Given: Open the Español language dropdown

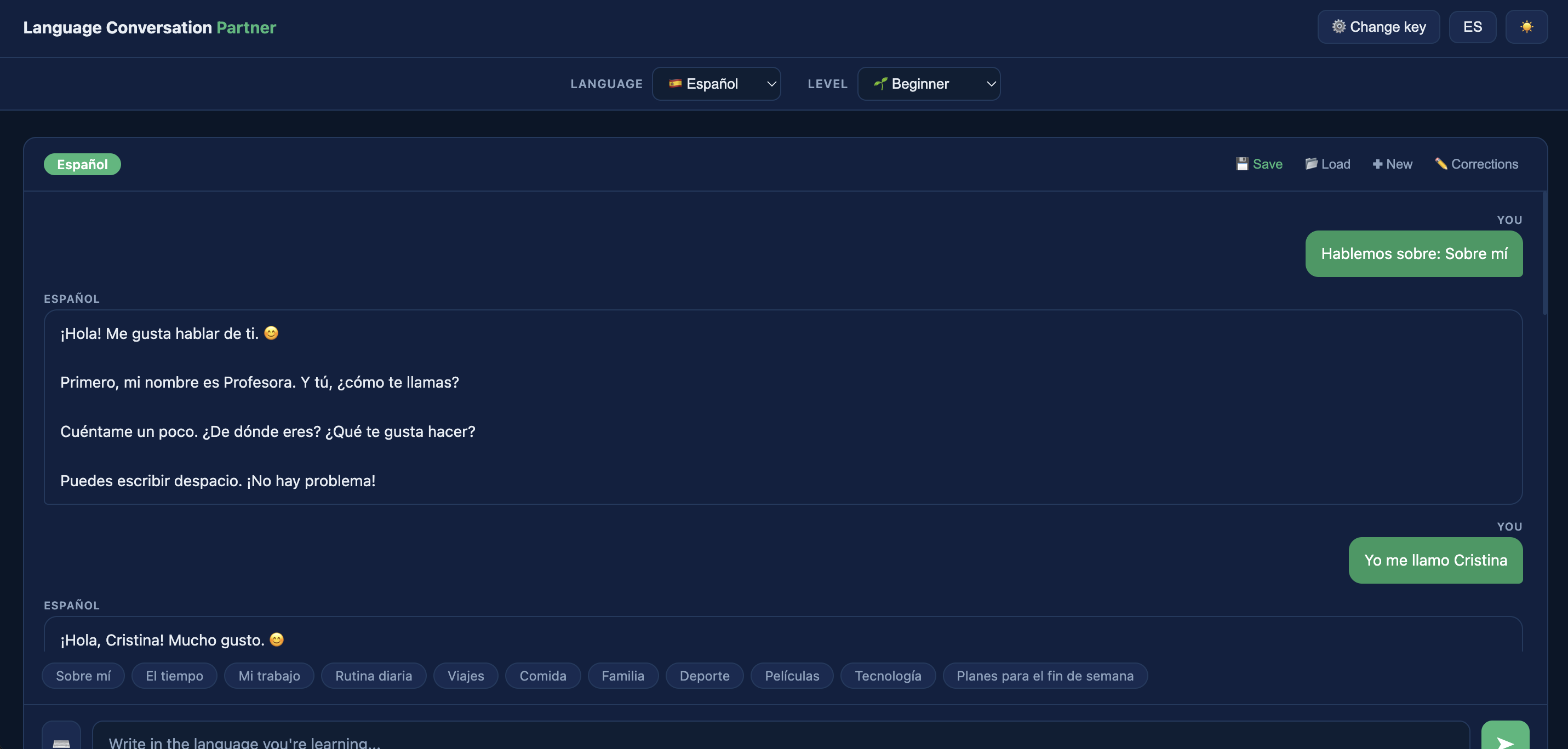Looking at the screenshot, I should click(x=716, y=84).
